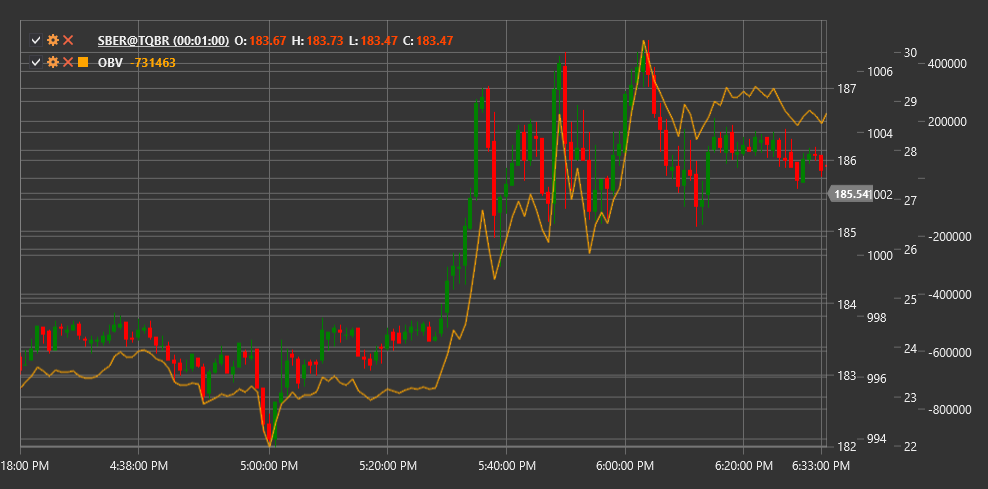Click the 24 axis label
Screen dimensions: 988x489
coord(910,348)
